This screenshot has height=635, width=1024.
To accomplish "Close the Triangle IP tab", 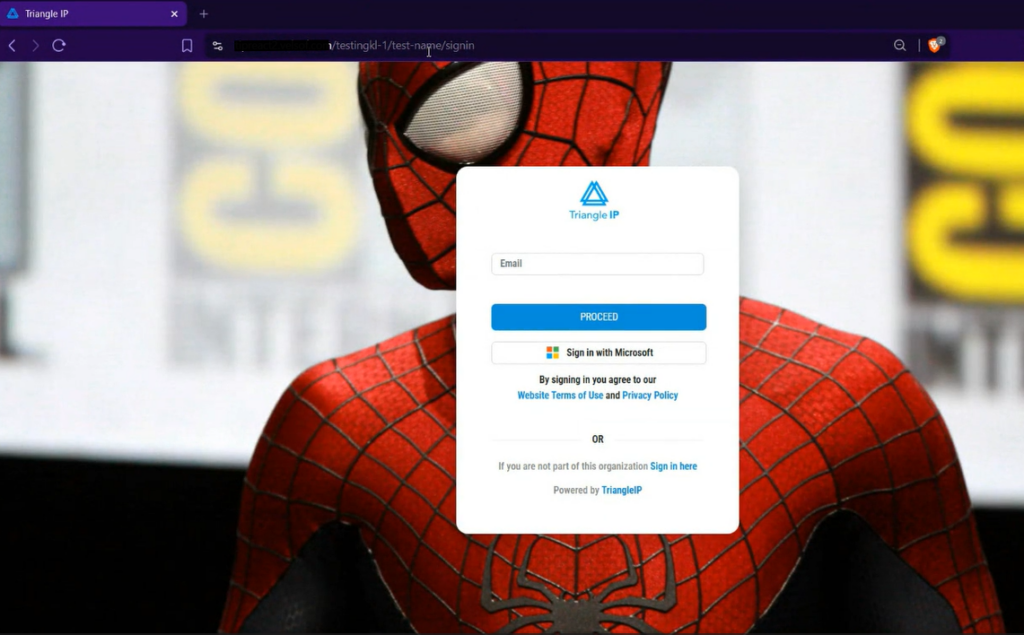I will point(174,14).
